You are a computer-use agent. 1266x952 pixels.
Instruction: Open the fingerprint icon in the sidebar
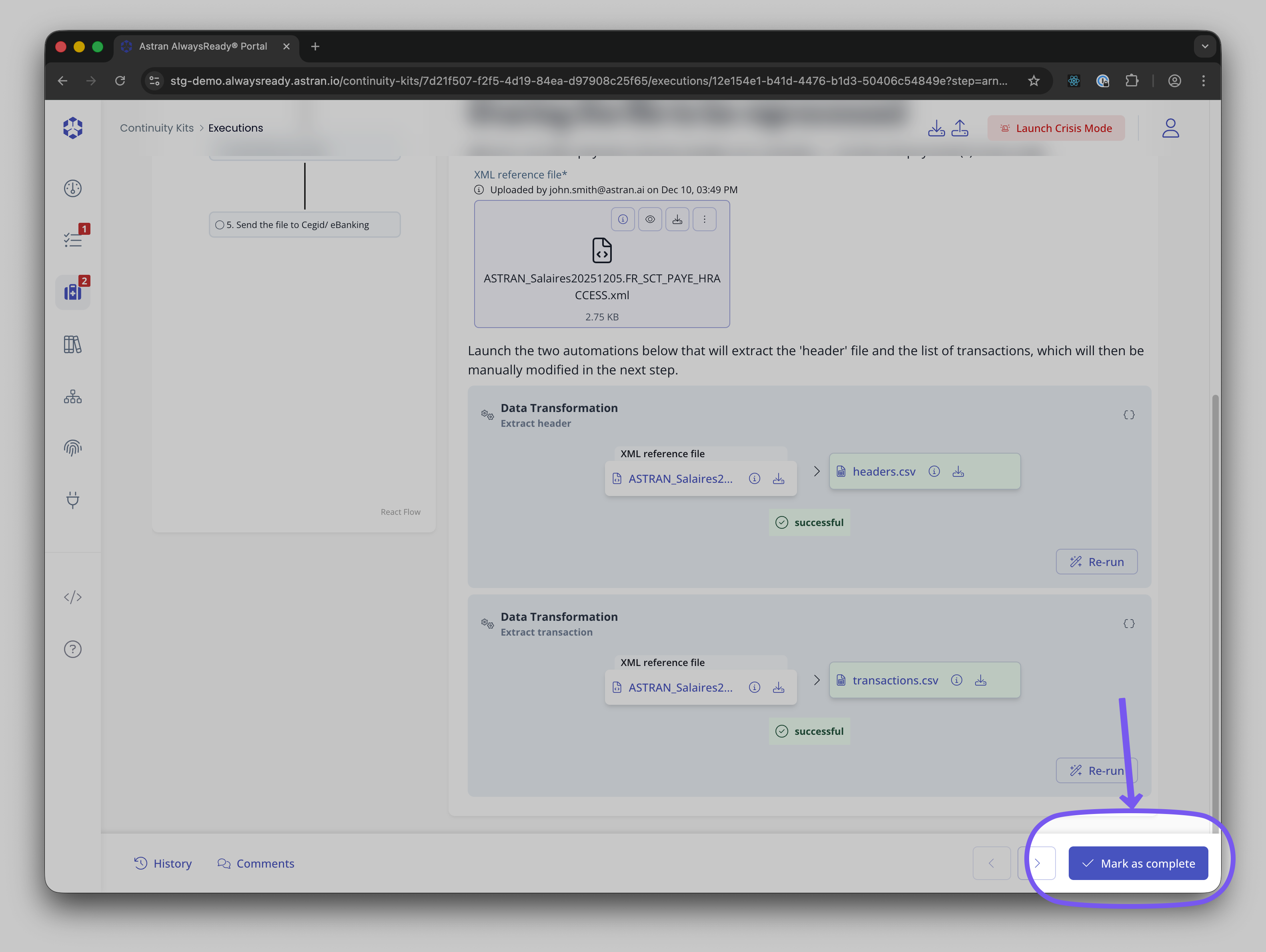point(73,447)
